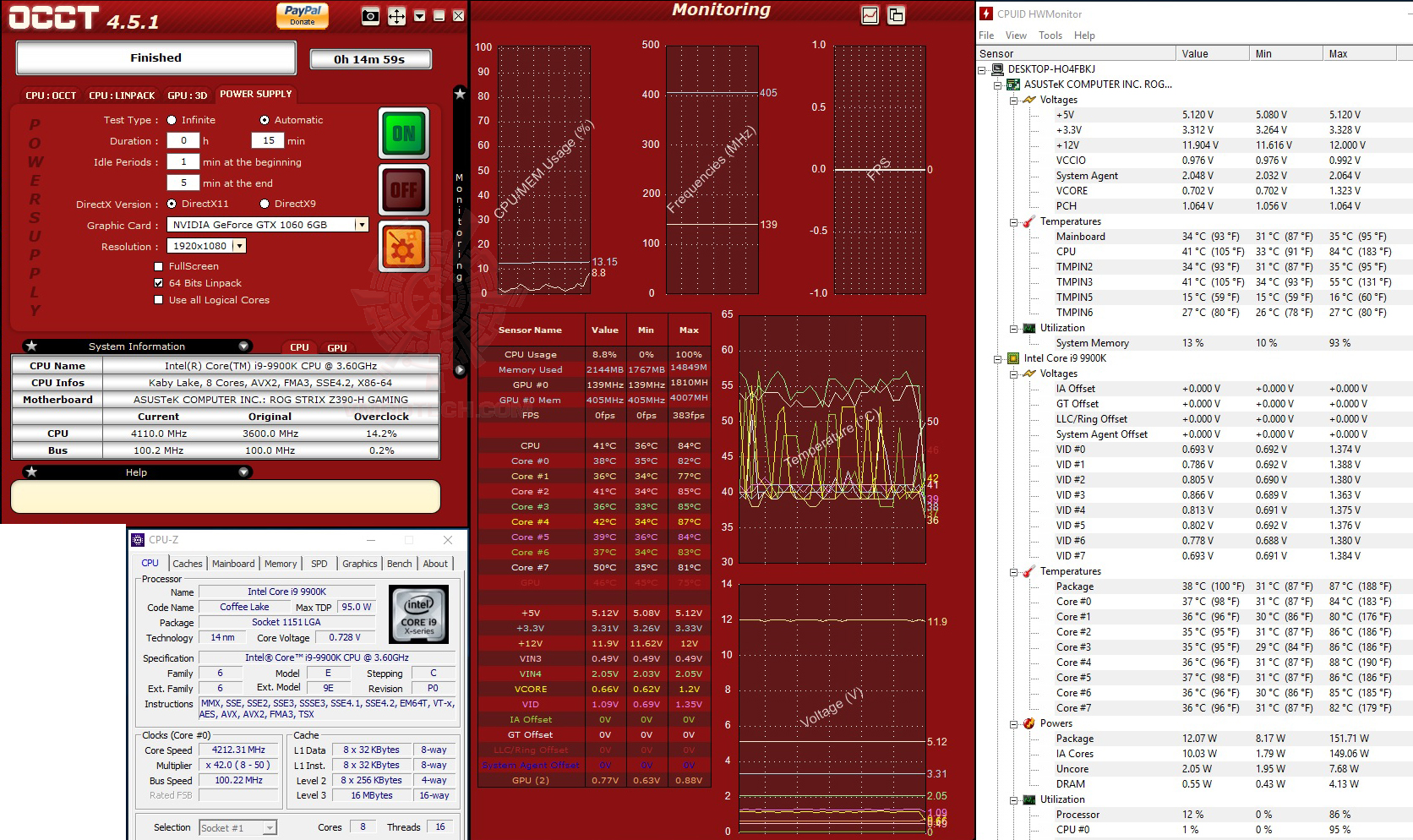Viewport: 1413px width, 840px height.
Task: Click the Max column header in HWMonitor
Action: pyautogui.click(x=1359, y=54)
